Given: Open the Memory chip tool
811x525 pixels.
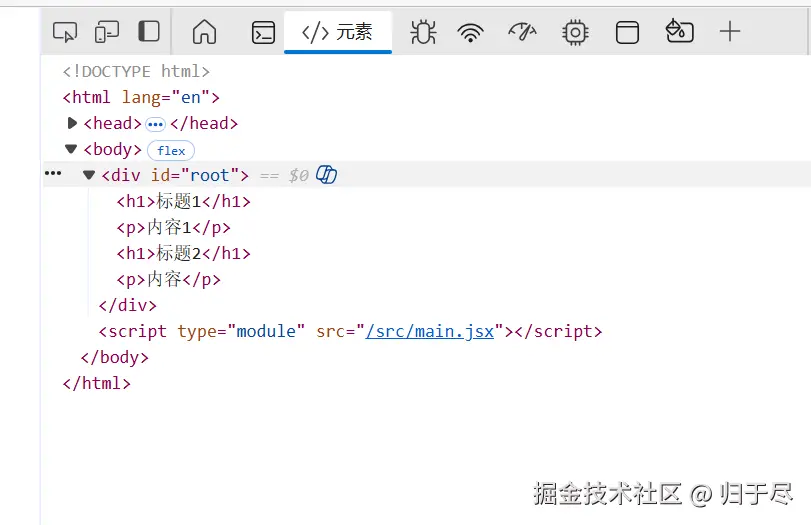Looking at the screenshot, I should click(x=575, y=33).
